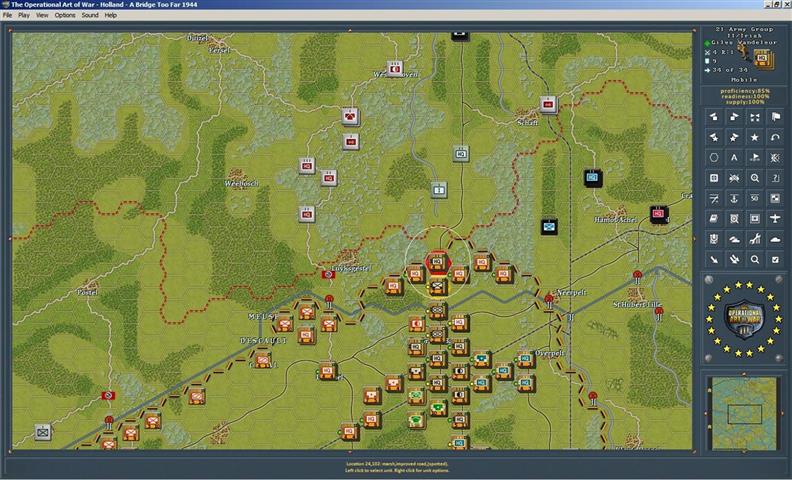
Task: Click the Overpelt town label
Action: click(549, 353)
